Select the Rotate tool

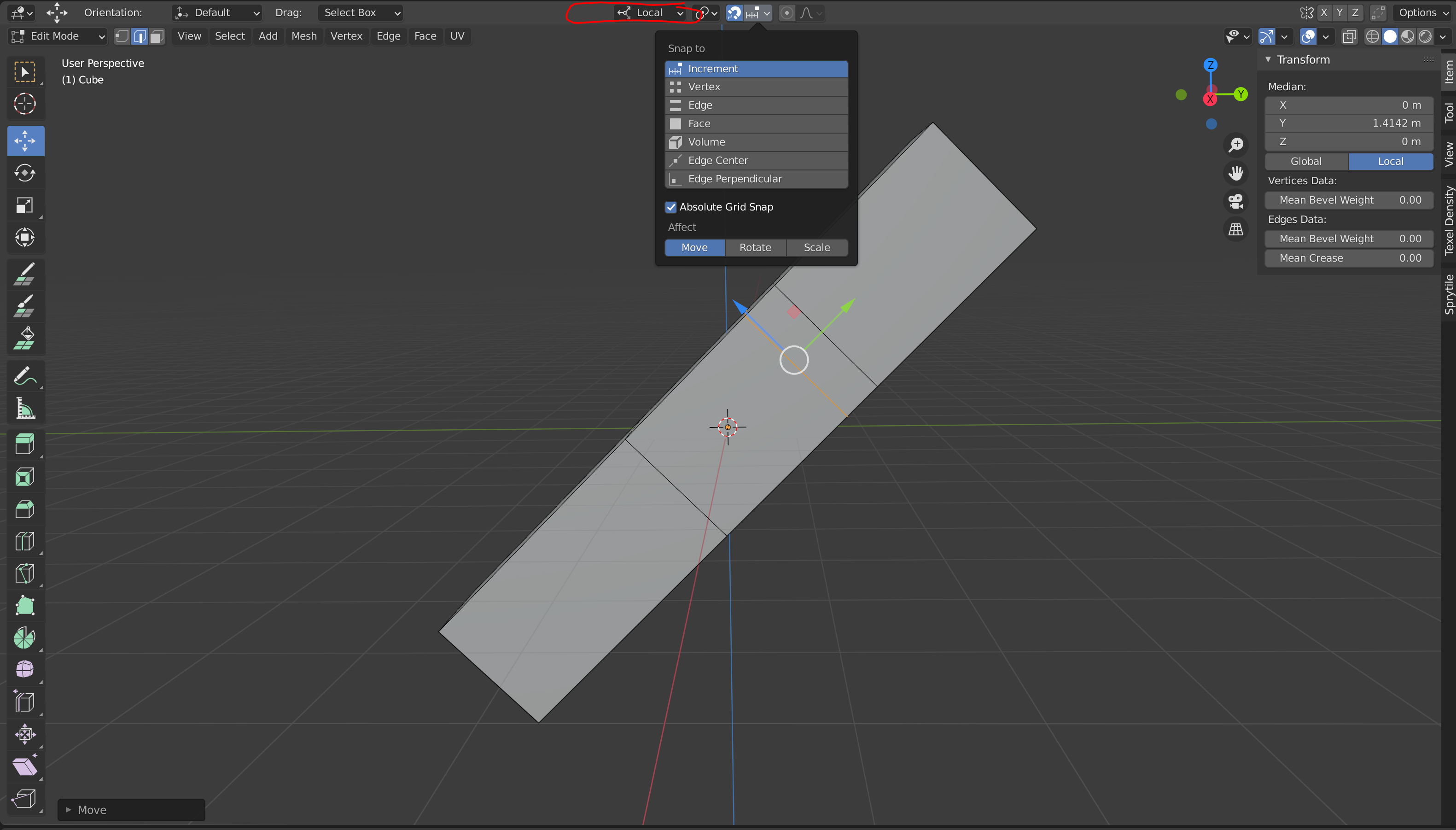[24, 173]
